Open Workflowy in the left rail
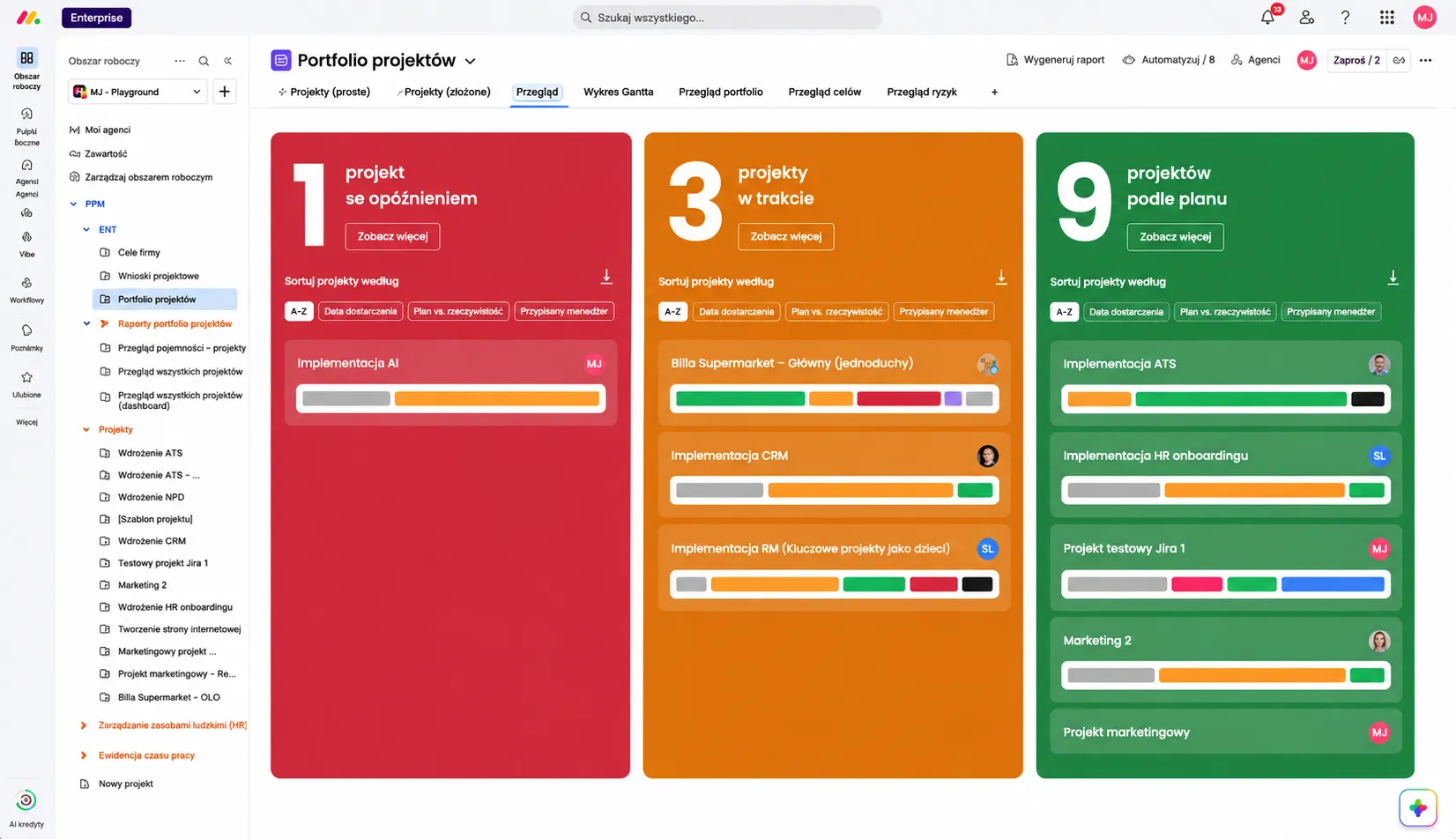Image resolution: width=1456 pixels, height=839 pixels. 26,290
